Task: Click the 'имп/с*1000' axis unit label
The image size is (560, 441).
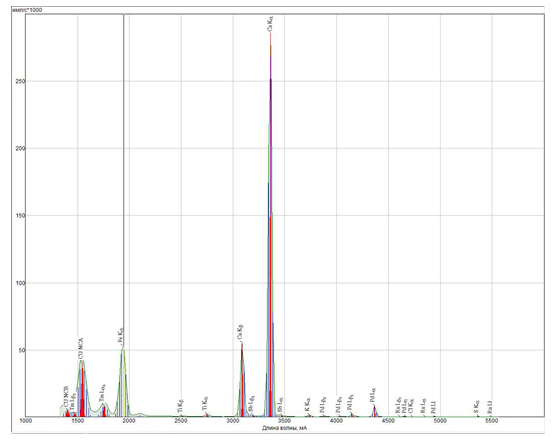Action: pos(27,10)
